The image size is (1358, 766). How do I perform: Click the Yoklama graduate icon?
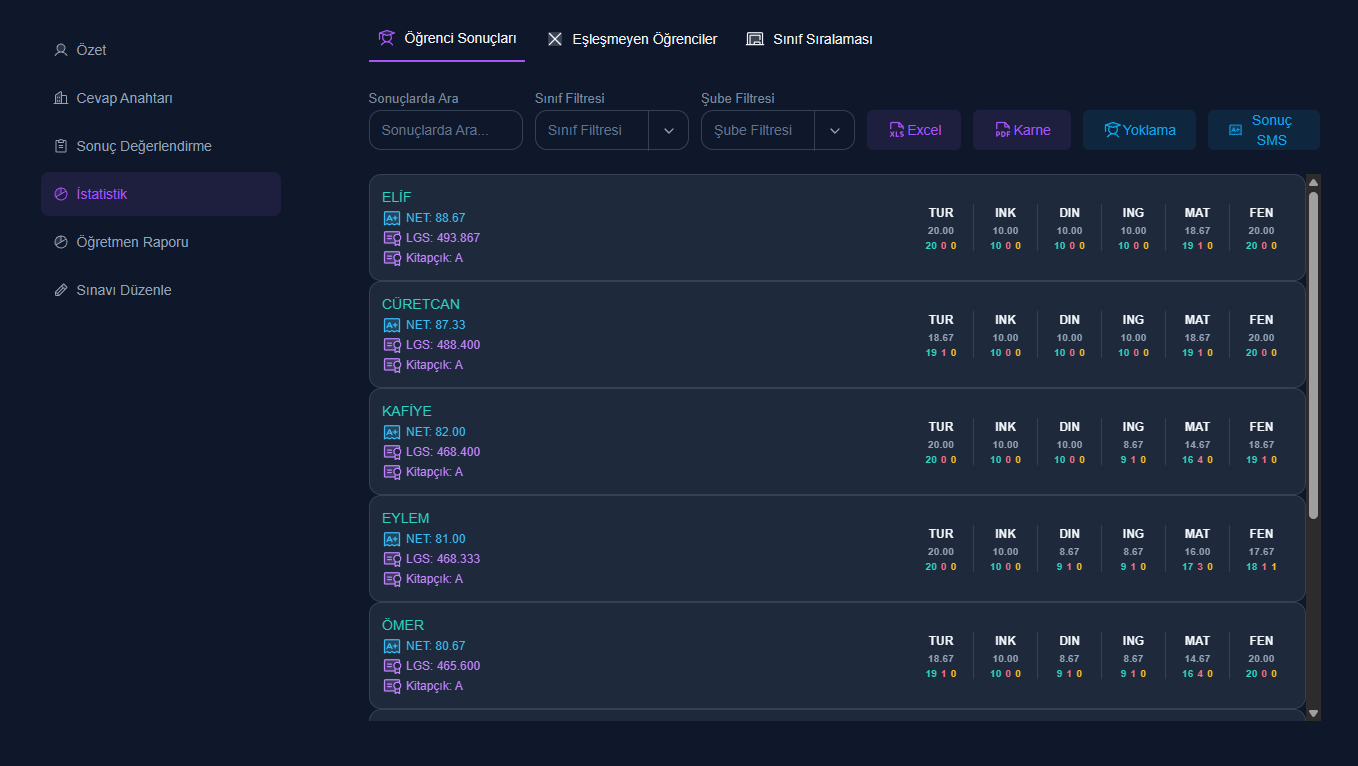pos(1112,130)
